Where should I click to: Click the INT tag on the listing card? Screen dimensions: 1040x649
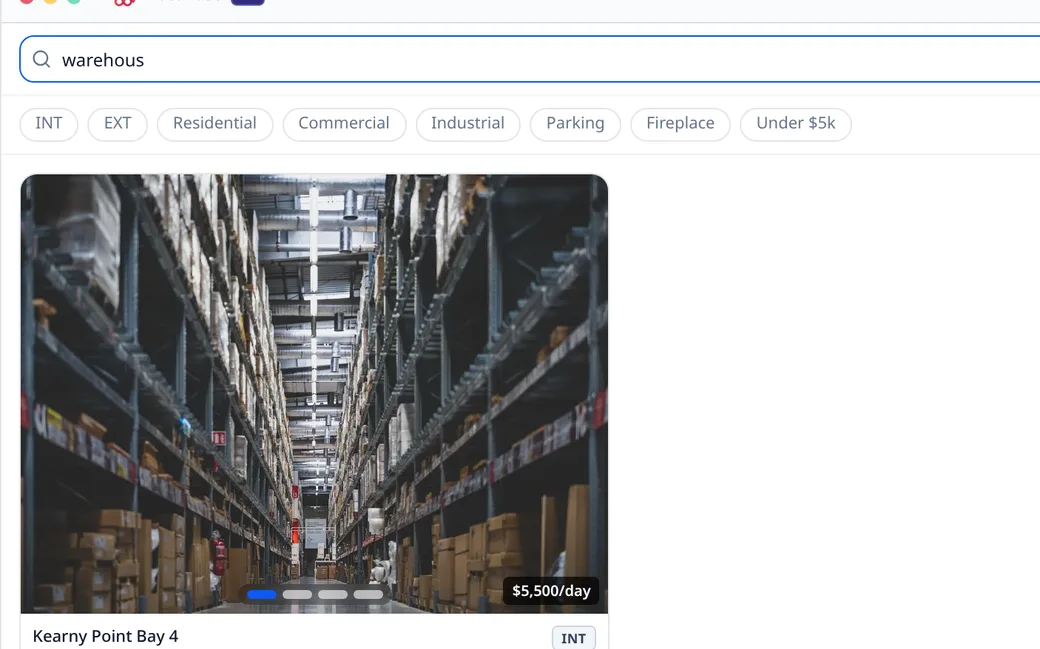click(x=574, y=638)
